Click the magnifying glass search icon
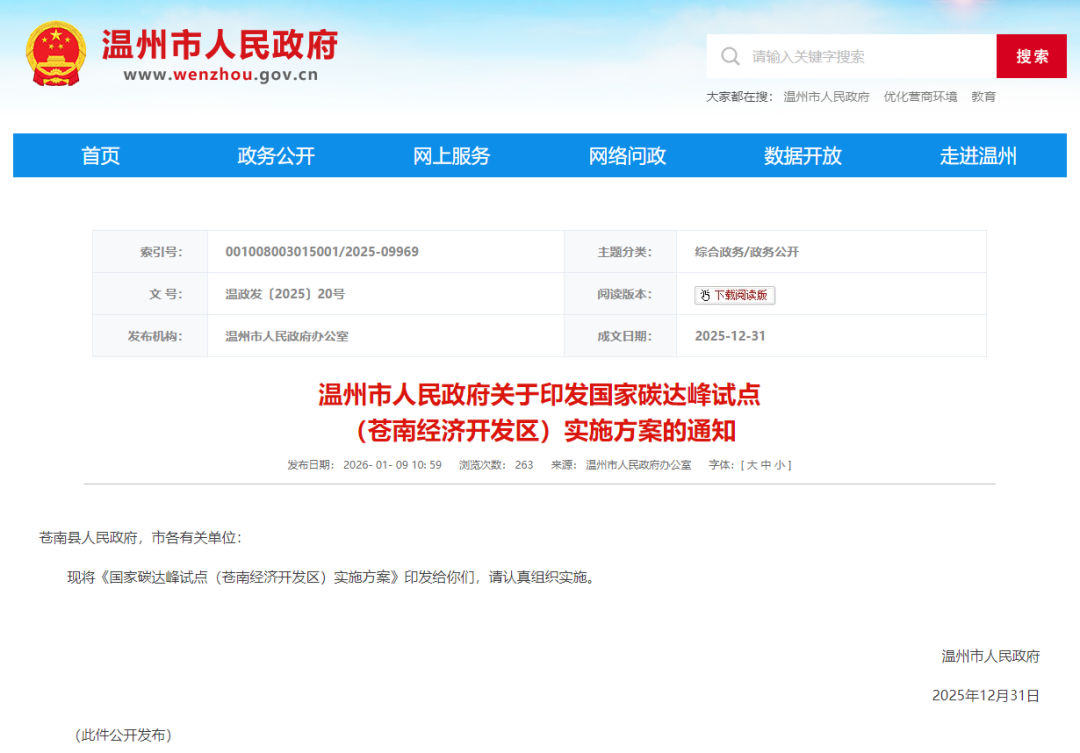The height and width of the screenshot is (753, 1080). [x=731, y=56]
